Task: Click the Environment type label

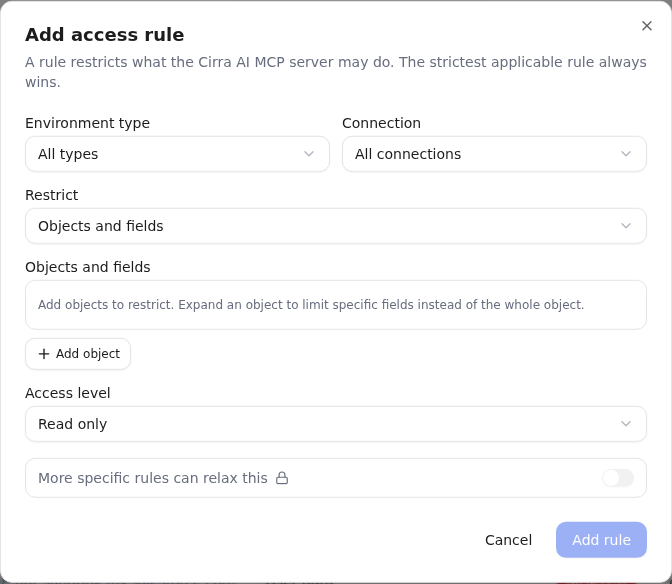Action: pyautogui.click(x=87, y=123)
